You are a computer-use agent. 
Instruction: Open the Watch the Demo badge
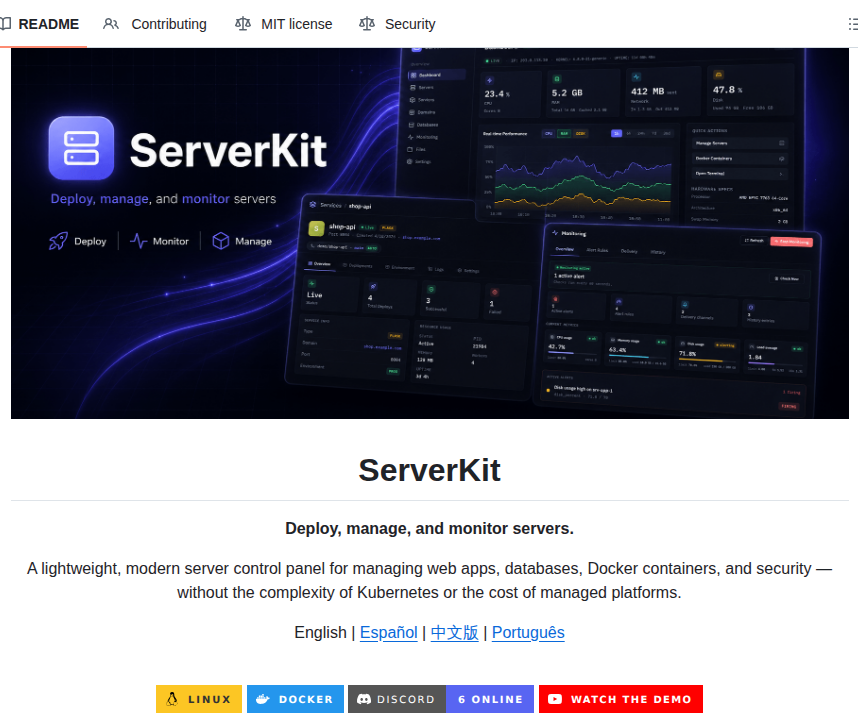coord(621,699)
